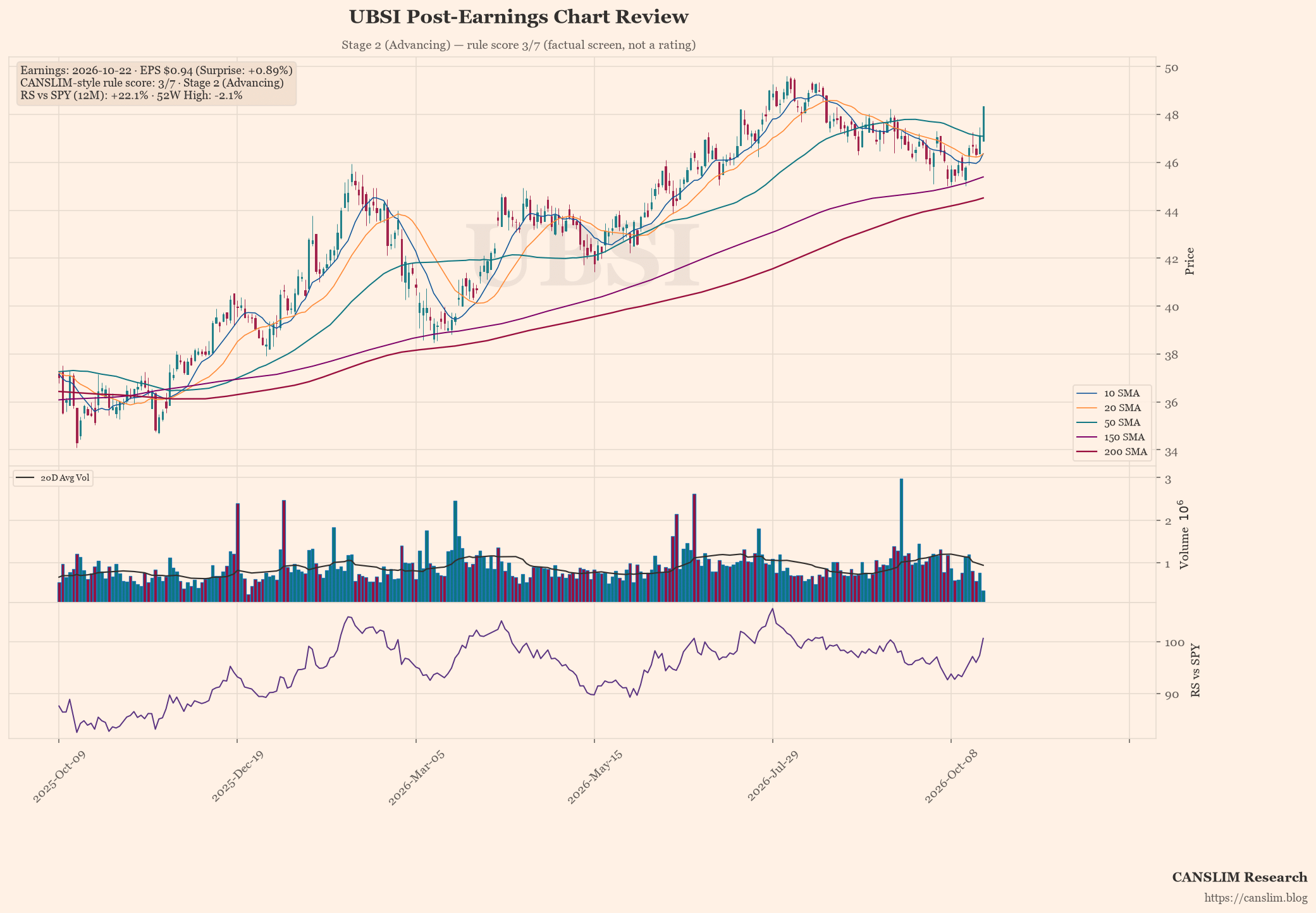Click the price axis tick '34'
Viewport: 1316px width, 913px height.
tap(1171, 451)
